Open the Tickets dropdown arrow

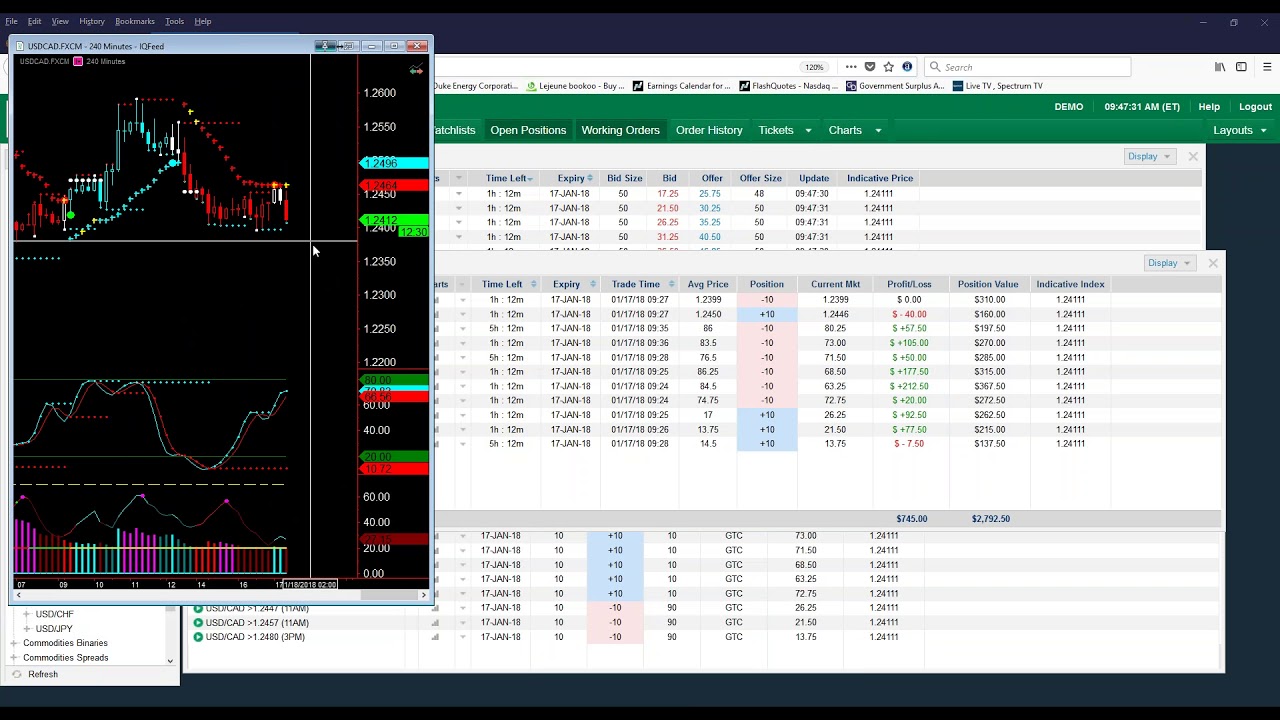(809, 130)
